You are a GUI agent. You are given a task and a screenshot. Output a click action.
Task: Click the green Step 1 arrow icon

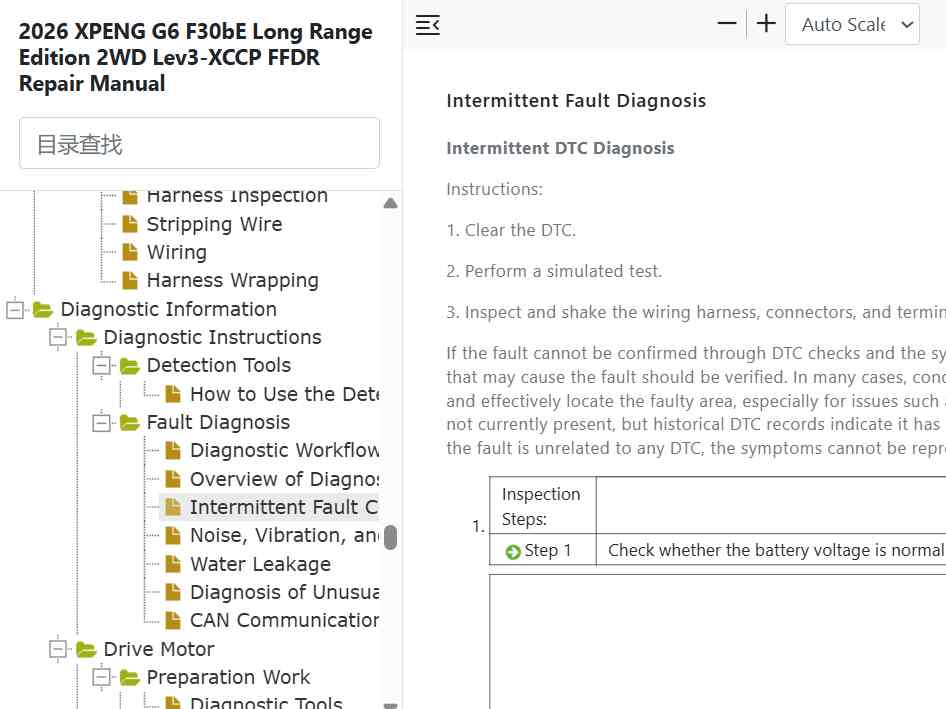(513, 552)
